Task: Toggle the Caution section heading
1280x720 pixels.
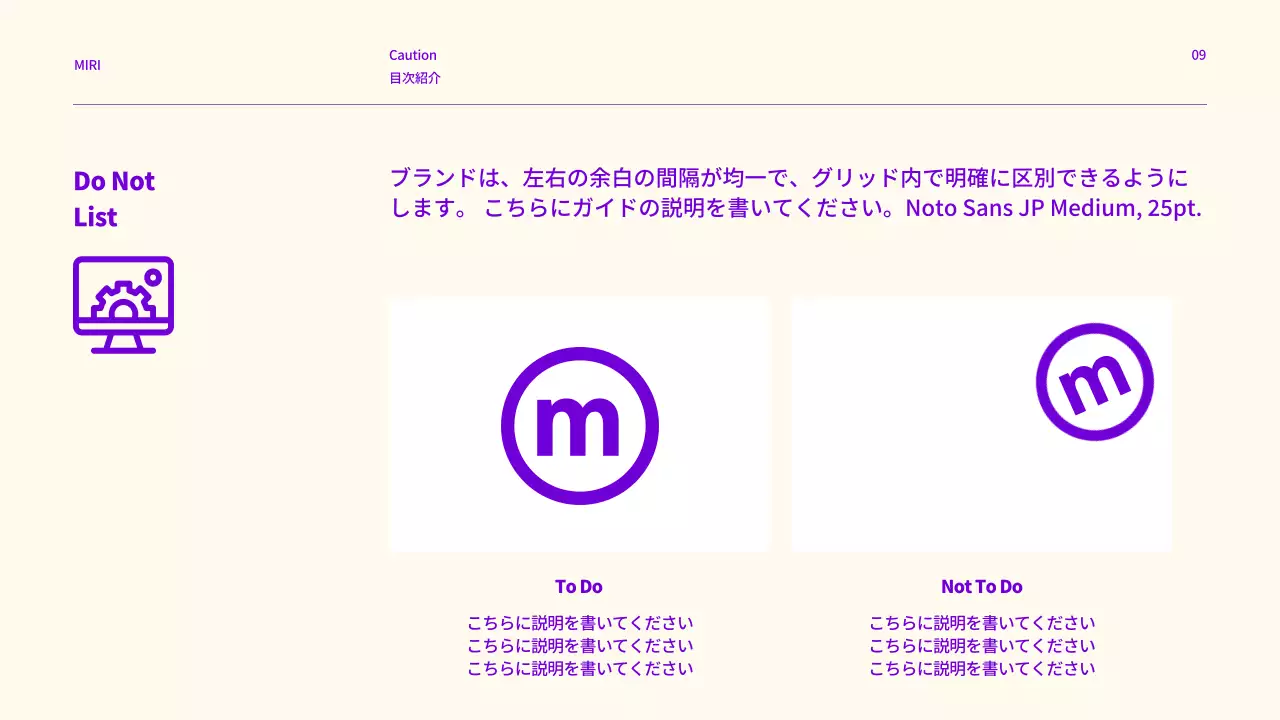Action: (x=412, y=55)
